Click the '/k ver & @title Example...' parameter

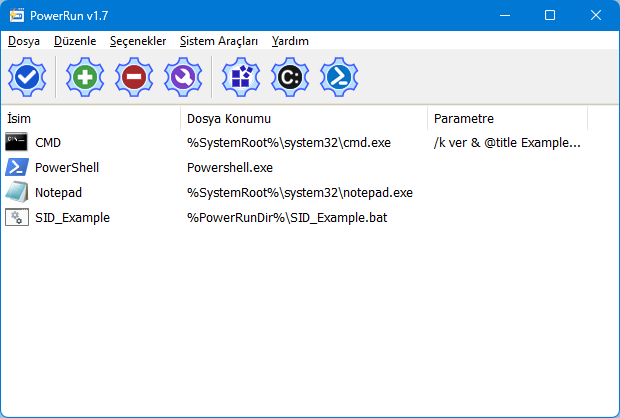[507, 143]
